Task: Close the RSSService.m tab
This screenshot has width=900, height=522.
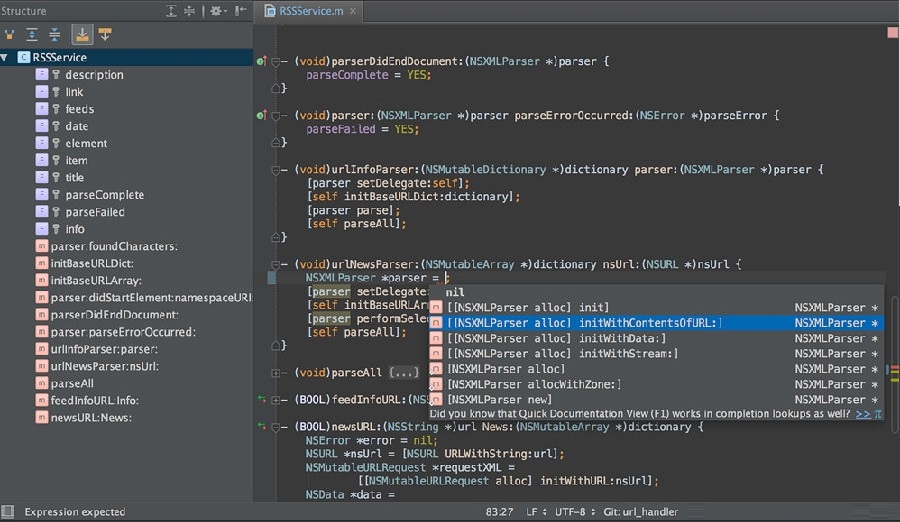Action: [353, 11]
